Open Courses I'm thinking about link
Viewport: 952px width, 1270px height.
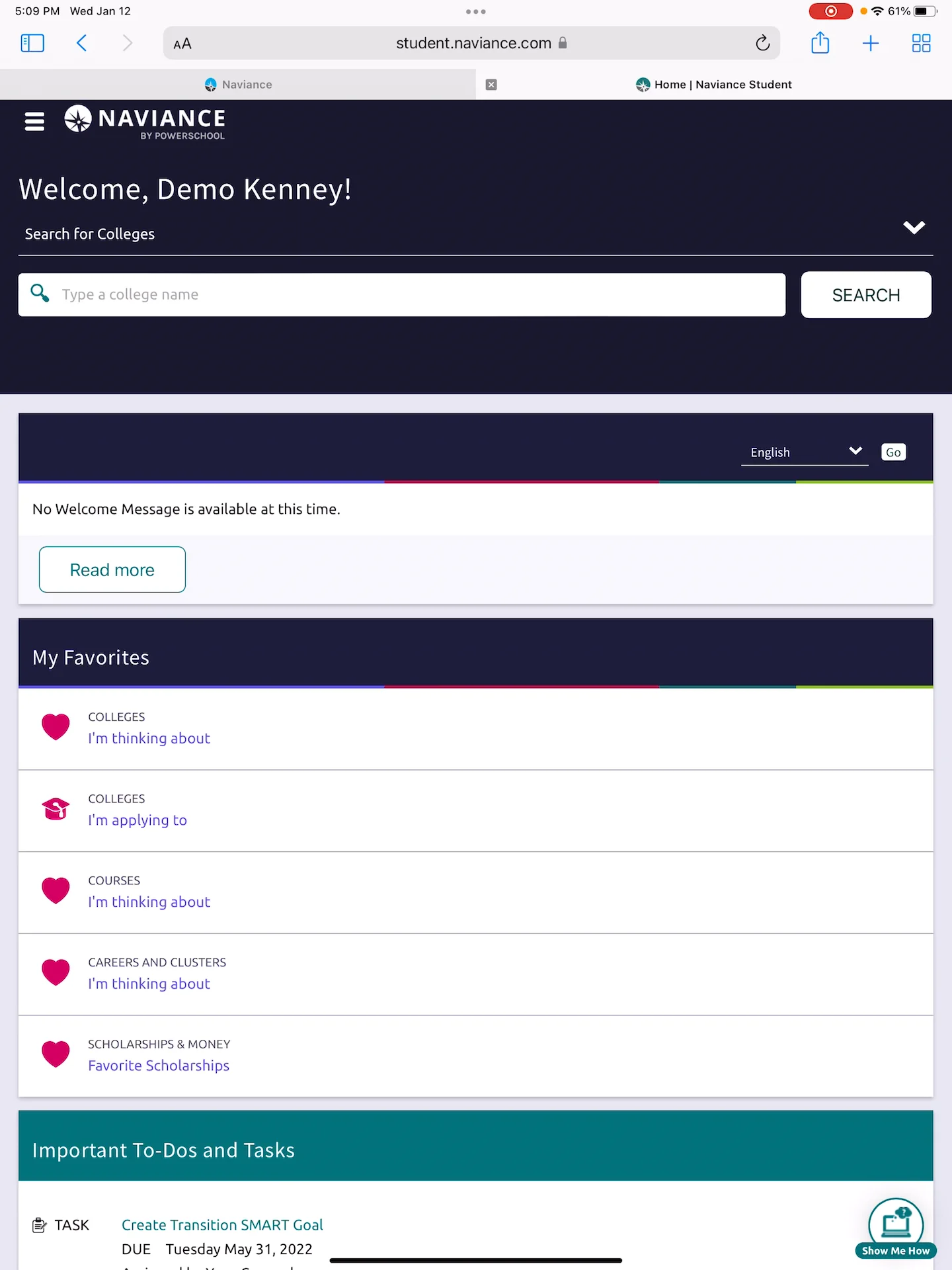pos(149,902)
